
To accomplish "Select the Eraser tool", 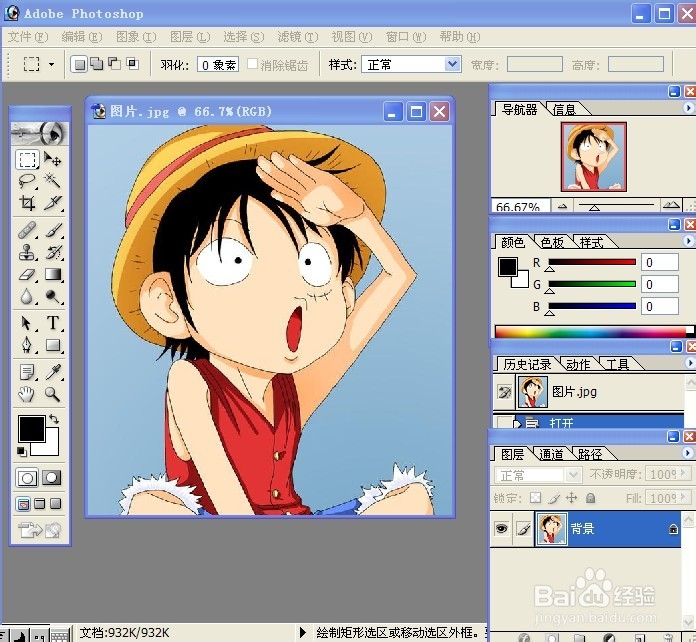I will (x=27, y=274).
